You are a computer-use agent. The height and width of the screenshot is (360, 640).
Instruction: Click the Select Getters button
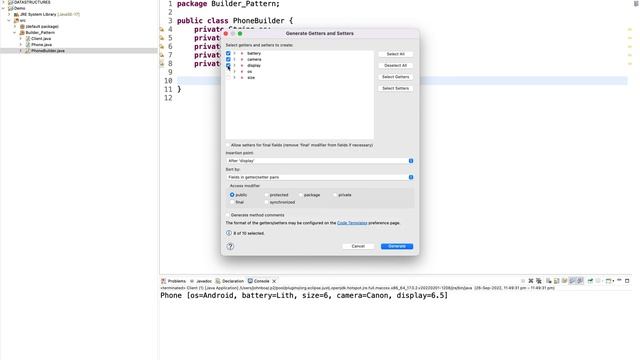pos(396,77)
